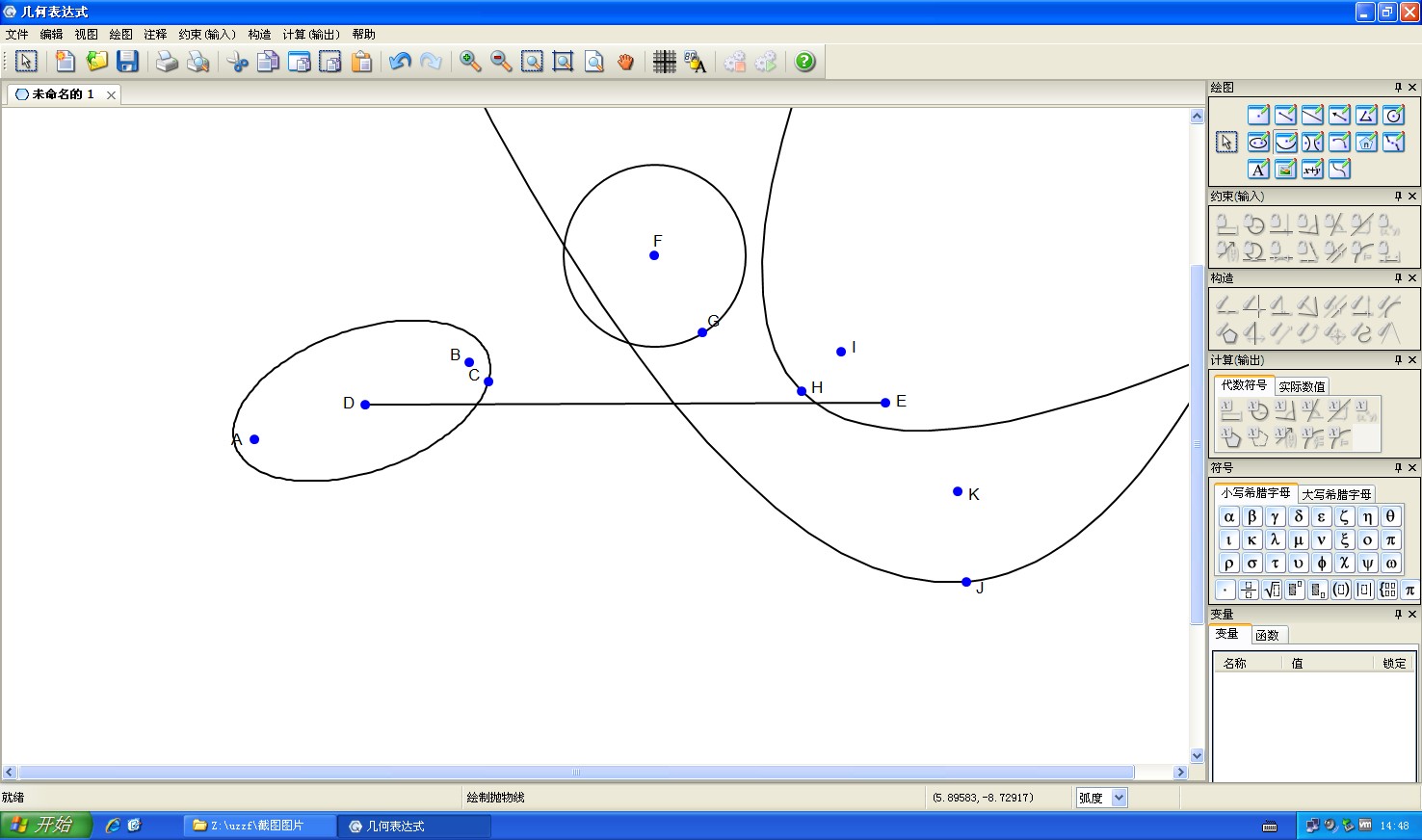
Task: Toggle the grid display icon
Action: (x=664, y=62)
